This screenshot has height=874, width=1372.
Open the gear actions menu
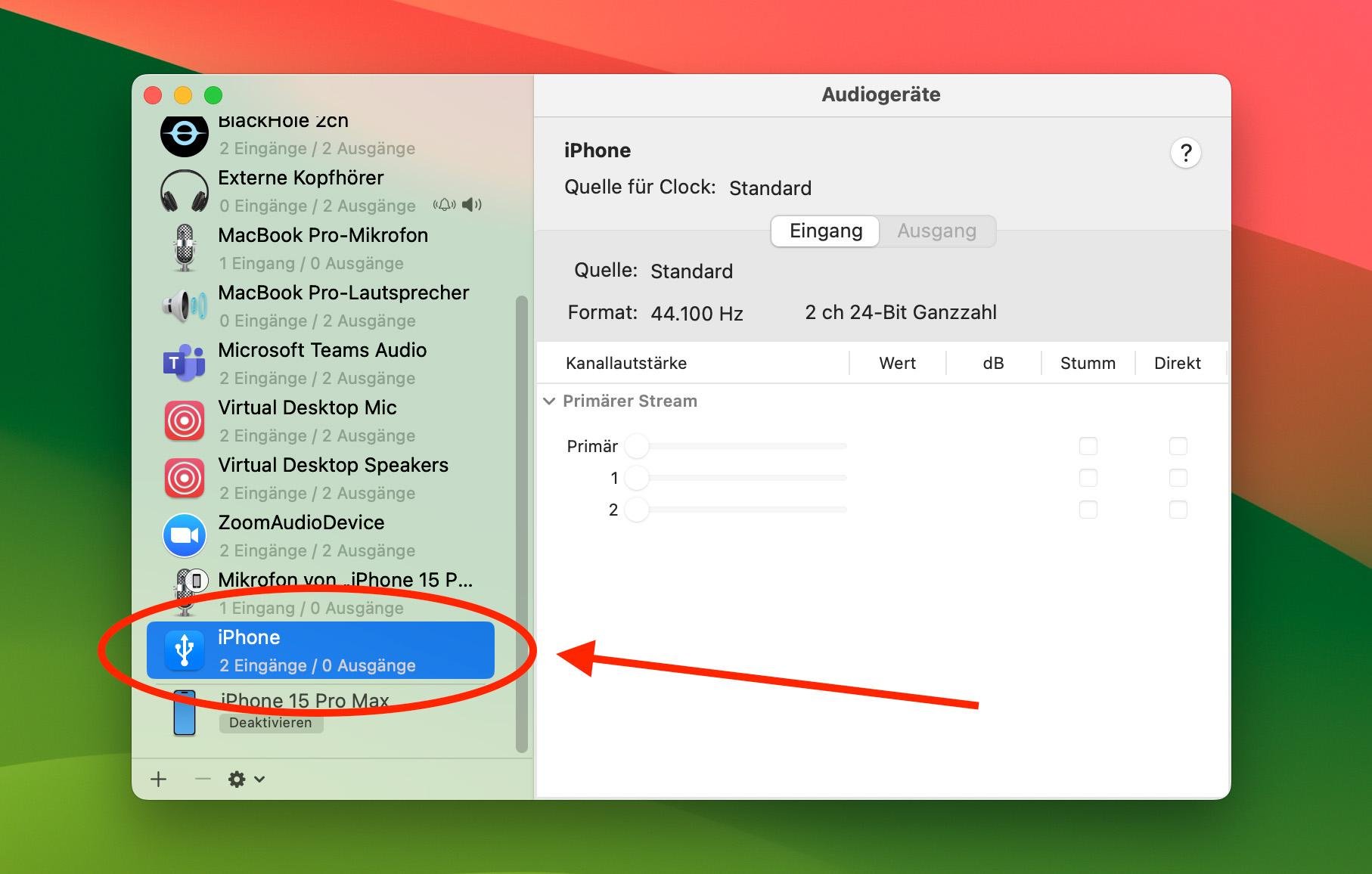(x=246, y=779)
